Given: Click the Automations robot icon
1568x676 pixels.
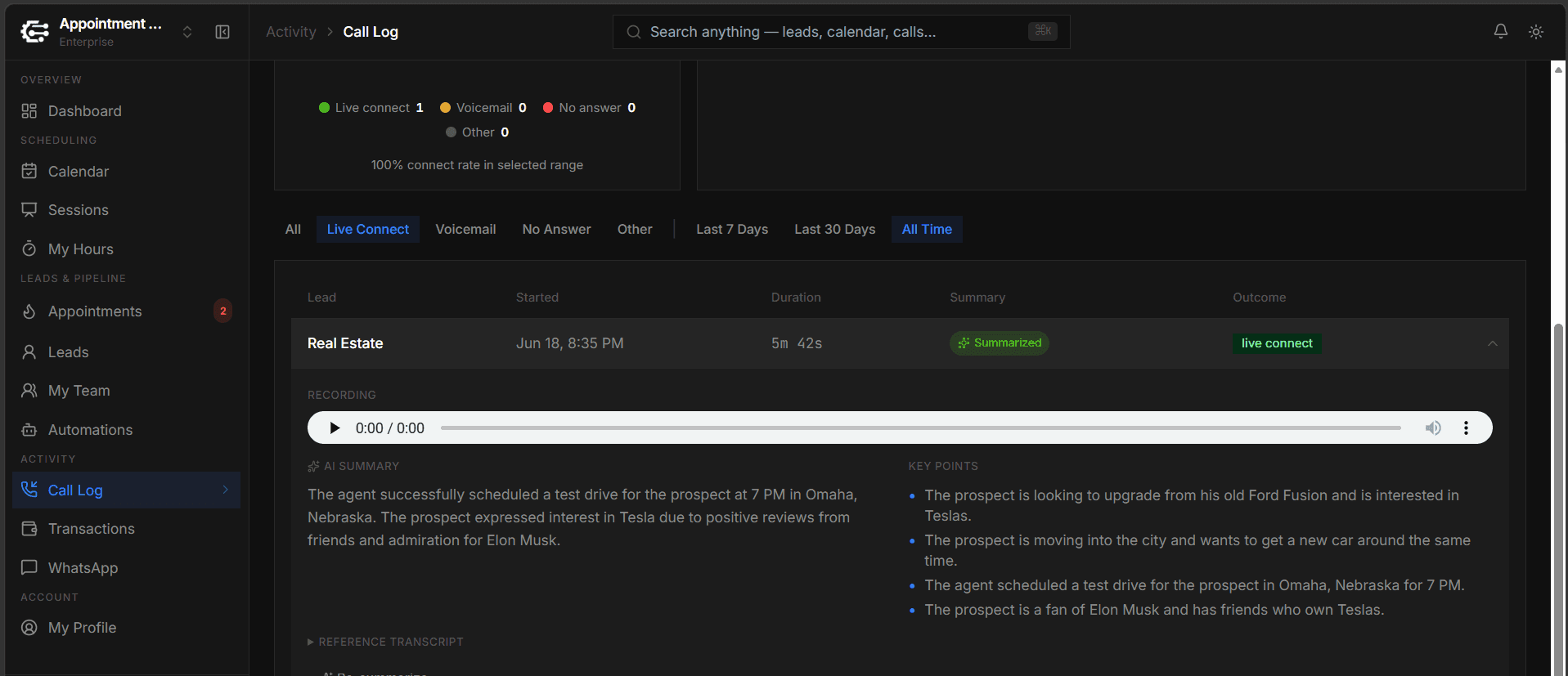Looking at the screenshot, I should click(x=29, y=430).
